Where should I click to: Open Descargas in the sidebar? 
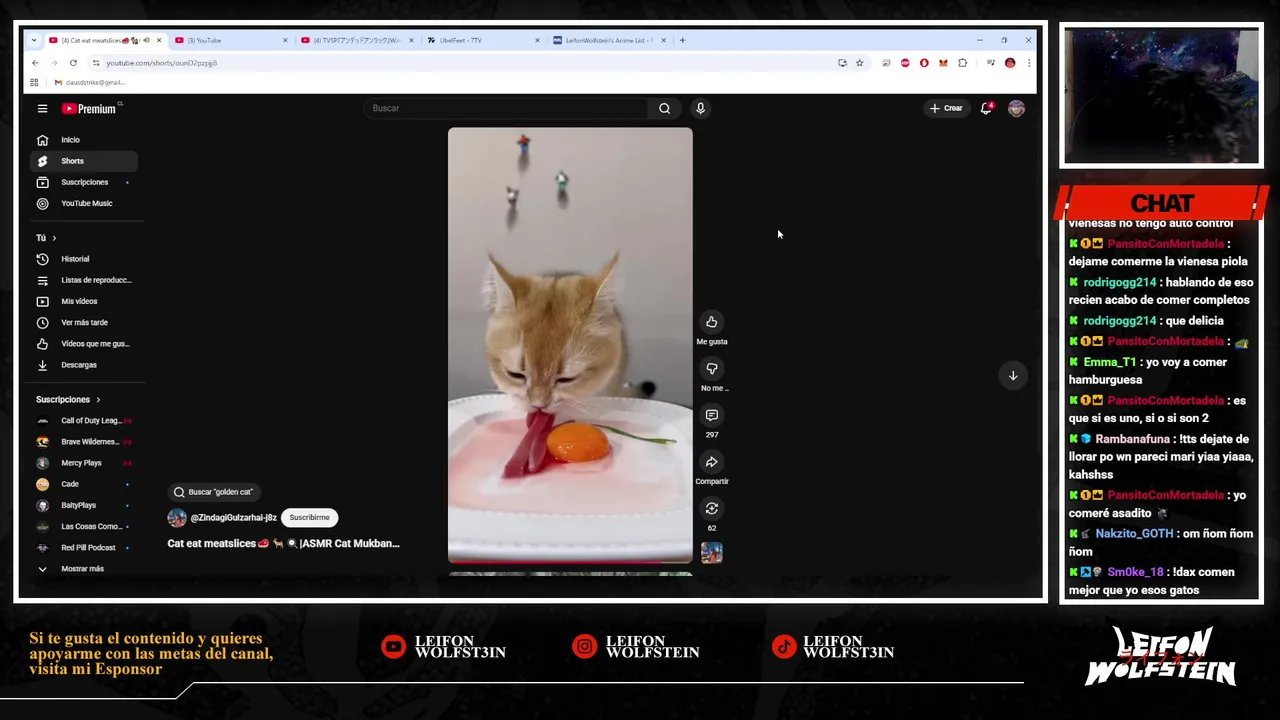point(83,365)
